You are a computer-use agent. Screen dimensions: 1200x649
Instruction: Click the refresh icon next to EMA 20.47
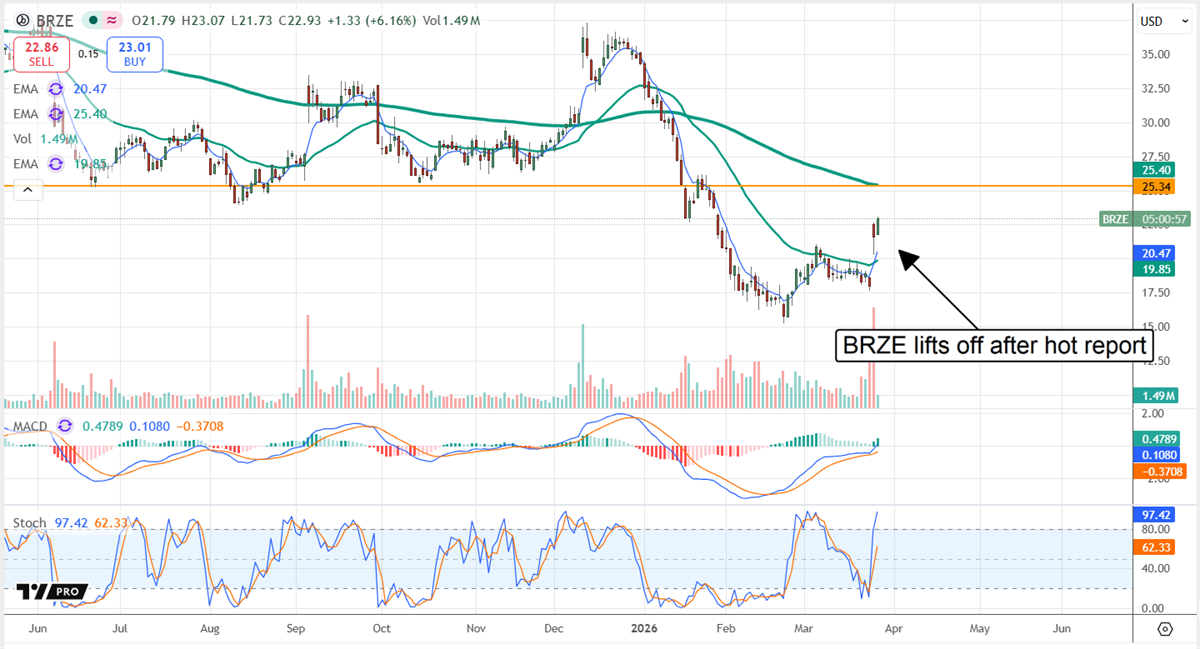(x=57, y=89)
